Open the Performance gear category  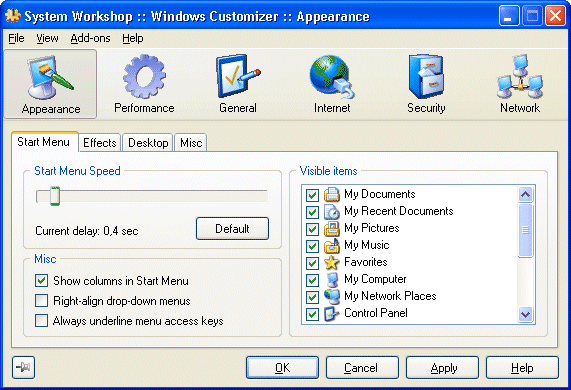(144, 84)
